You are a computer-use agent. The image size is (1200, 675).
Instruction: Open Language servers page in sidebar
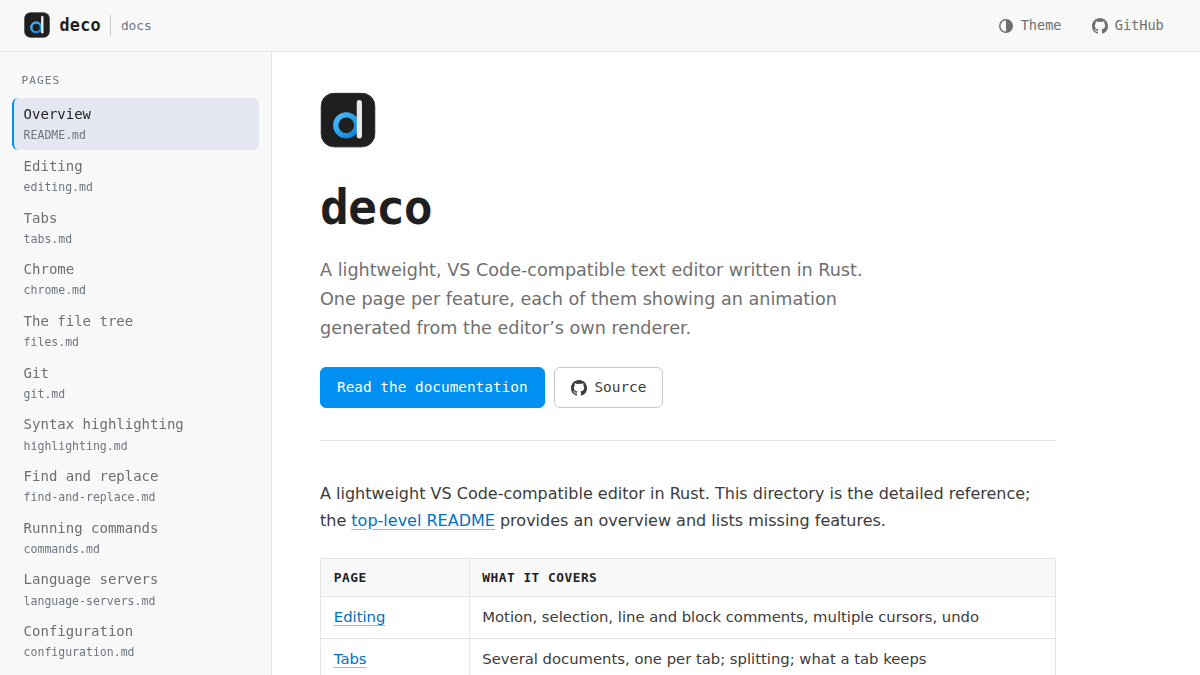(136, 589)
